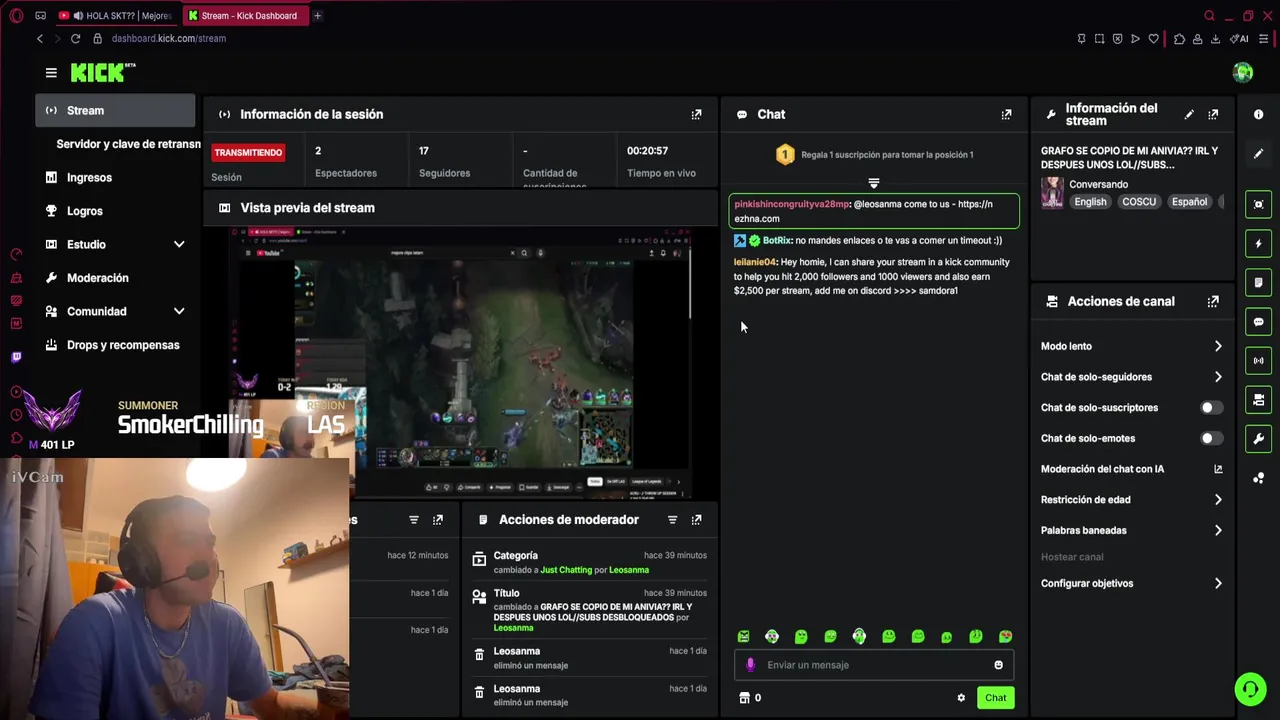Click the chat bubble icon in right toolbar
The image size is (1280, 720).
pos(1258,322)
